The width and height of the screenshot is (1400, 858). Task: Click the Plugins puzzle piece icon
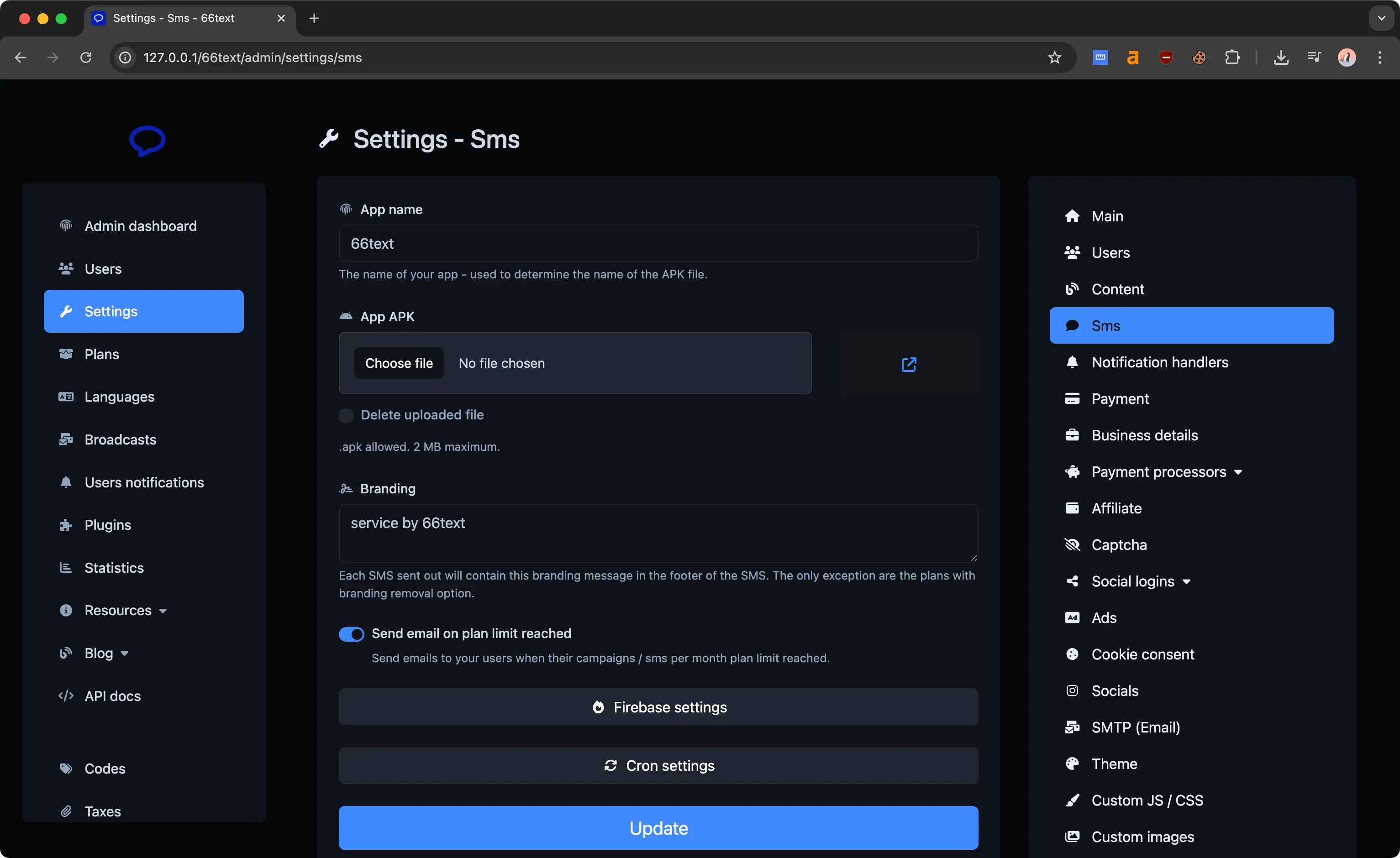66,525
